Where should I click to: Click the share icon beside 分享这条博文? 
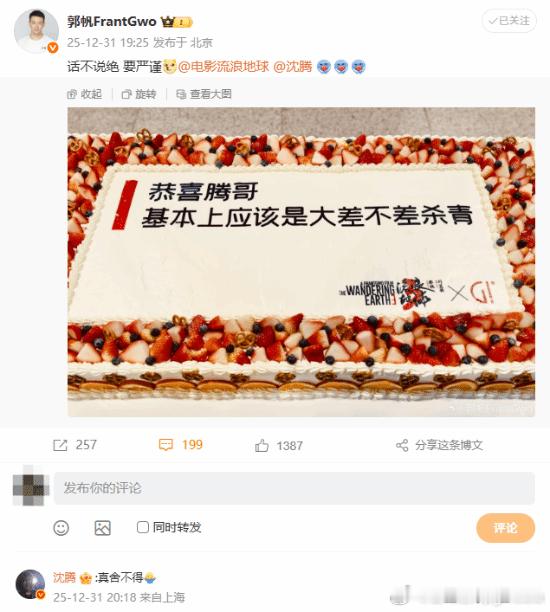[x=402, y=445]
